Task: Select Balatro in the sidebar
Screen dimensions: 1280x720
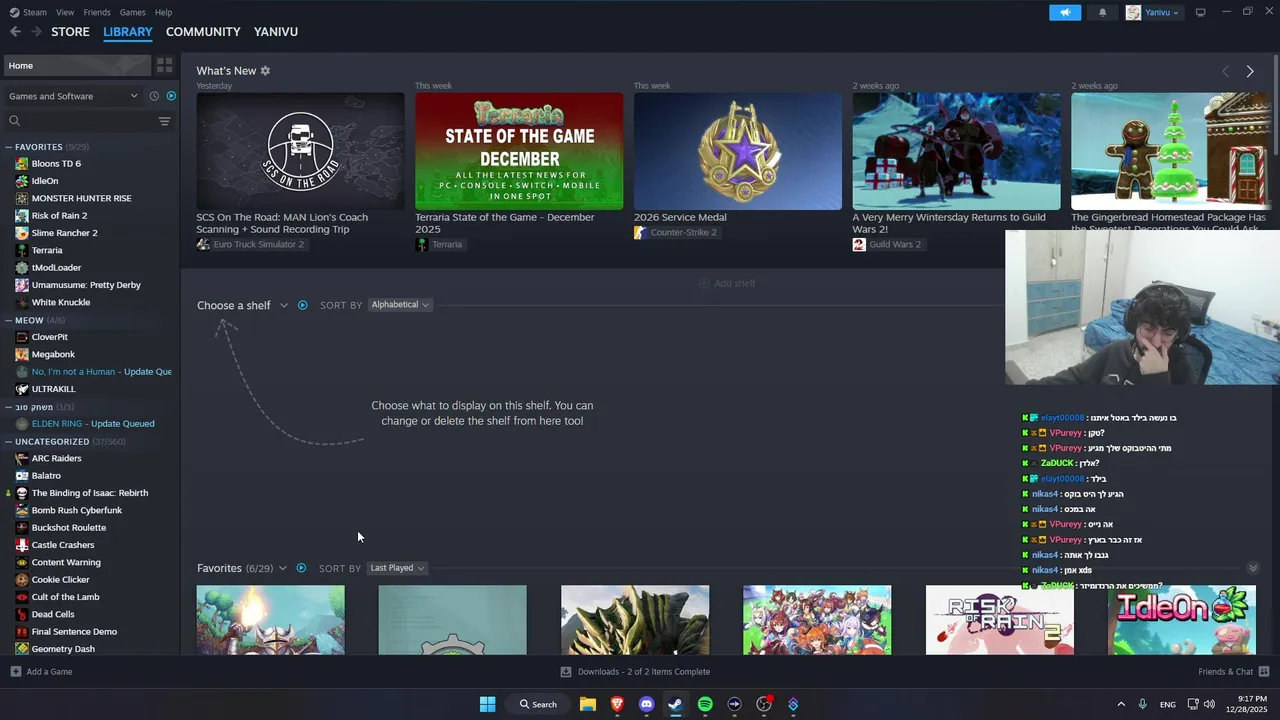Action: tap(46, 476)
